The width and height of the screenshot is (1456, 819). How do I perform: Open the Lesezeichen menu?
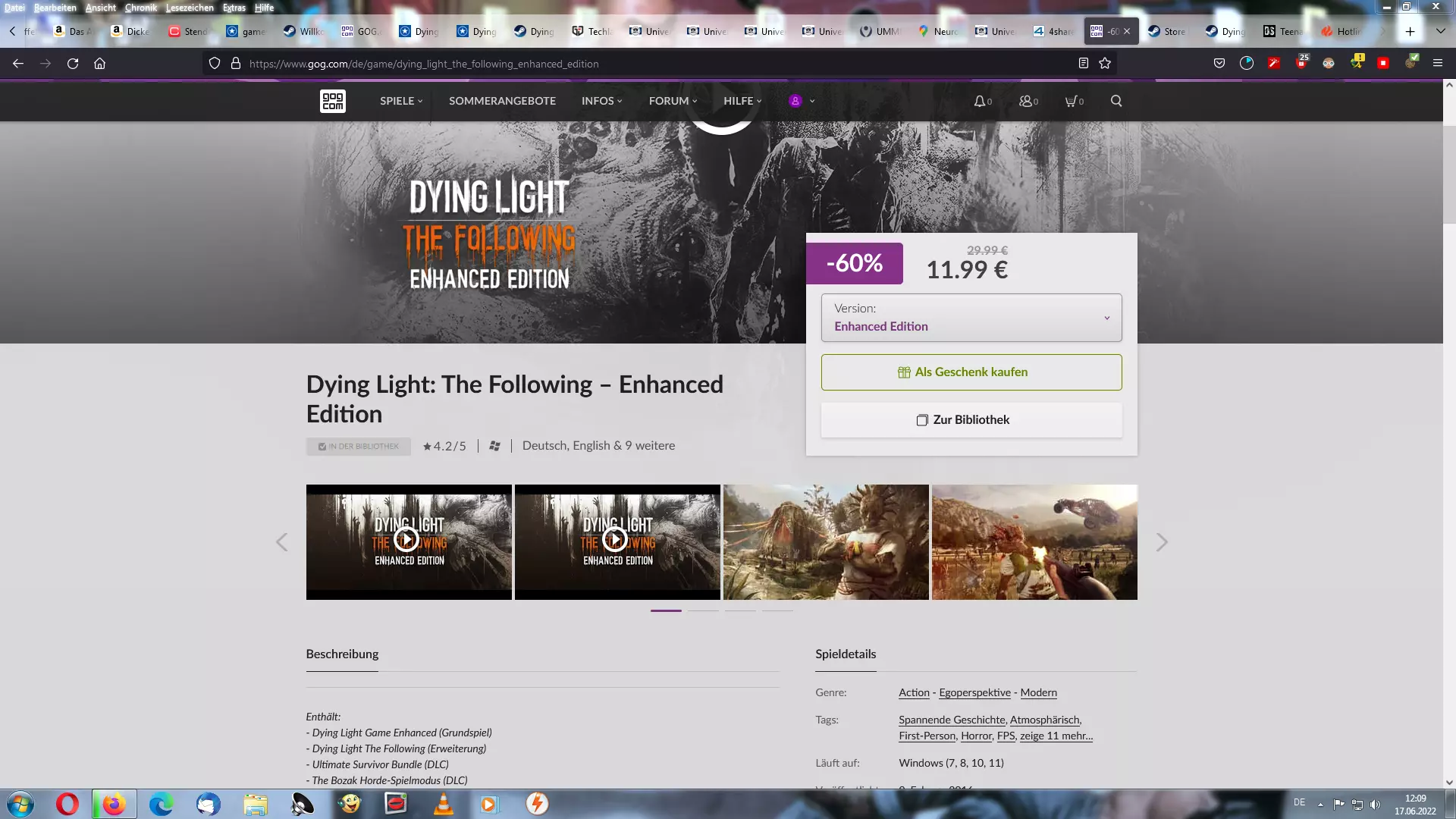pos(190,8)
